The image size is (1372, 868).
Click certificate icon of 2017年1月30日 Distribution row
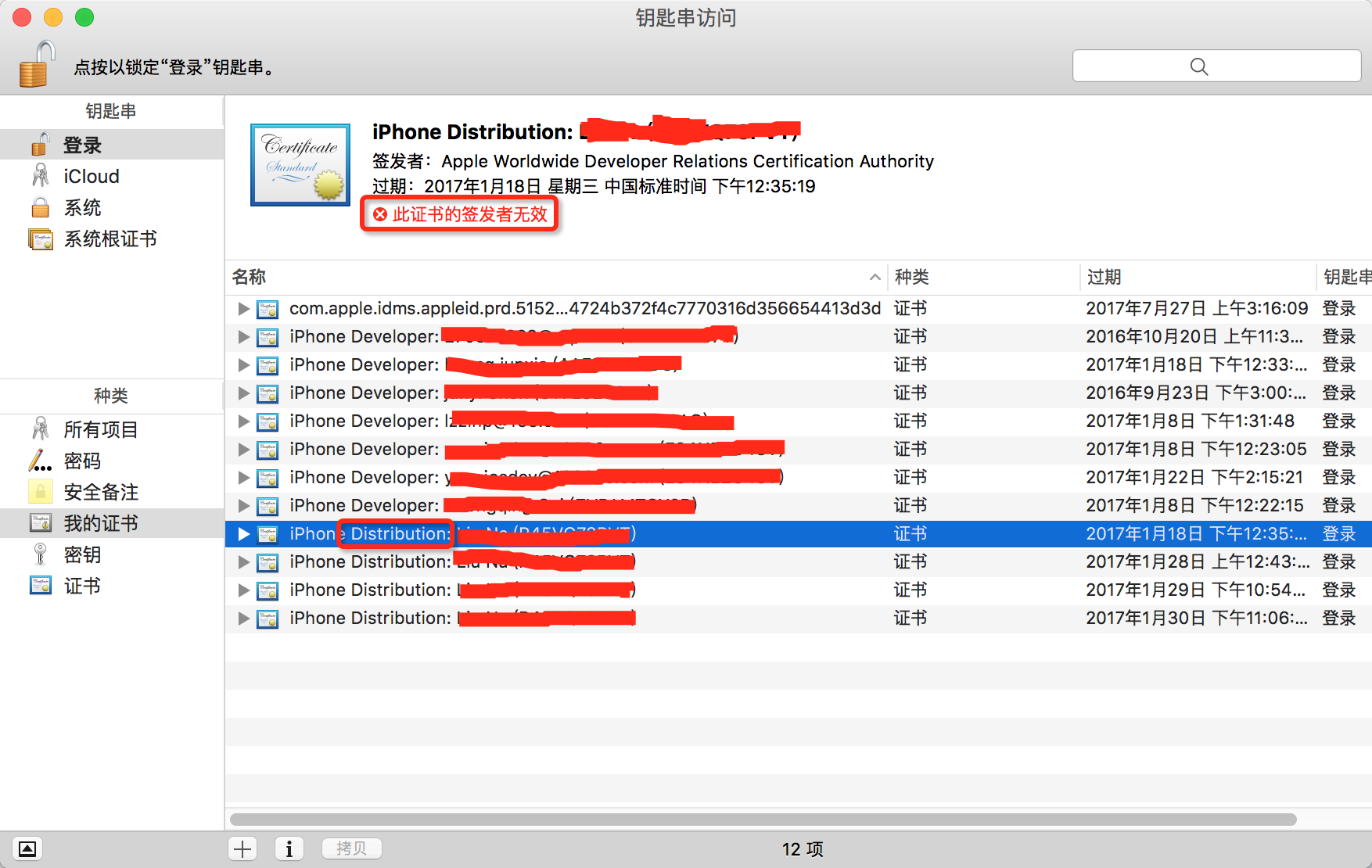(x=268, y=619)
